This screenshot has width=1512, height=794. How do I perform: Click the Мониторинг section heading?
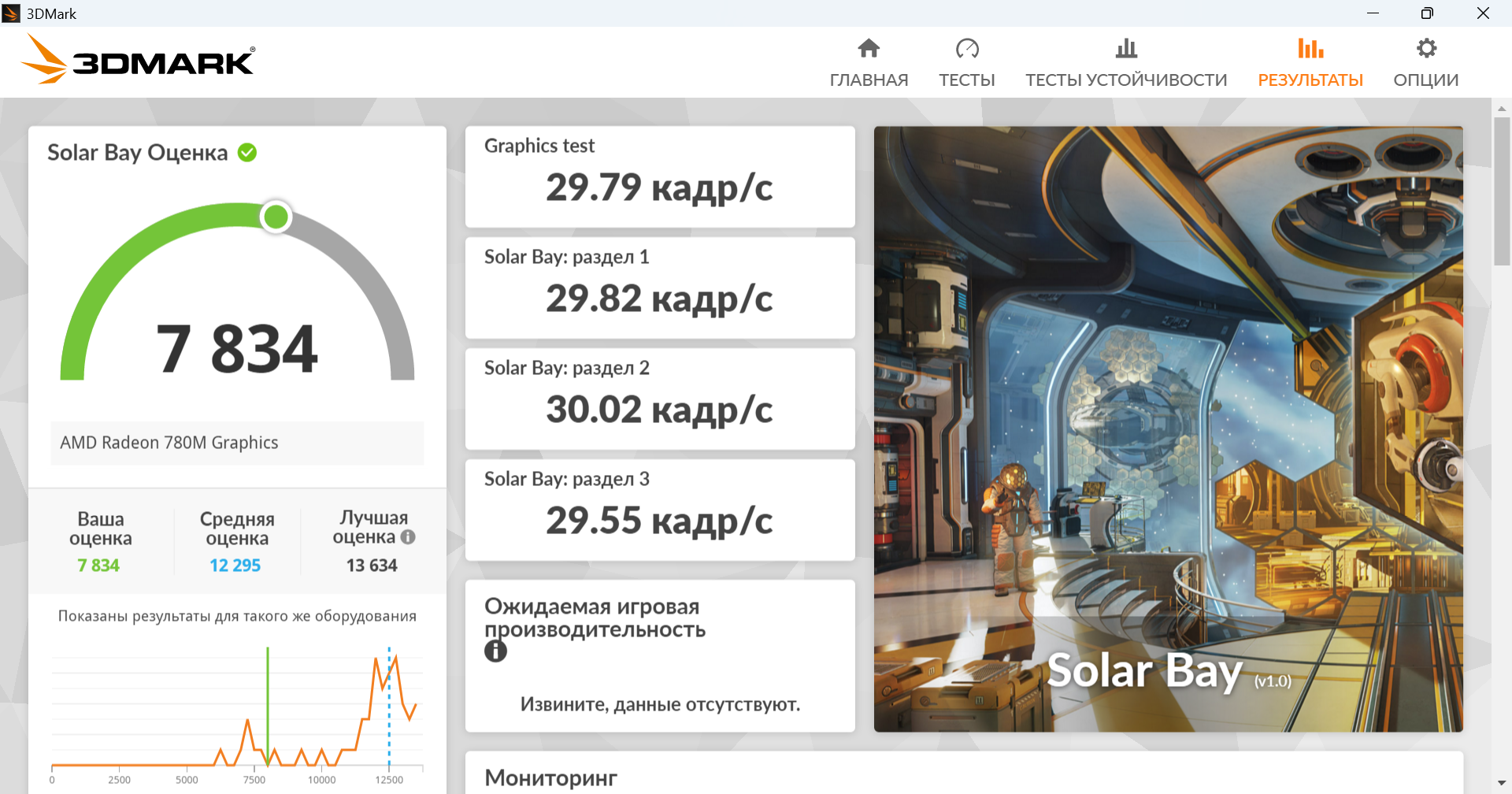tap(550, 778)
